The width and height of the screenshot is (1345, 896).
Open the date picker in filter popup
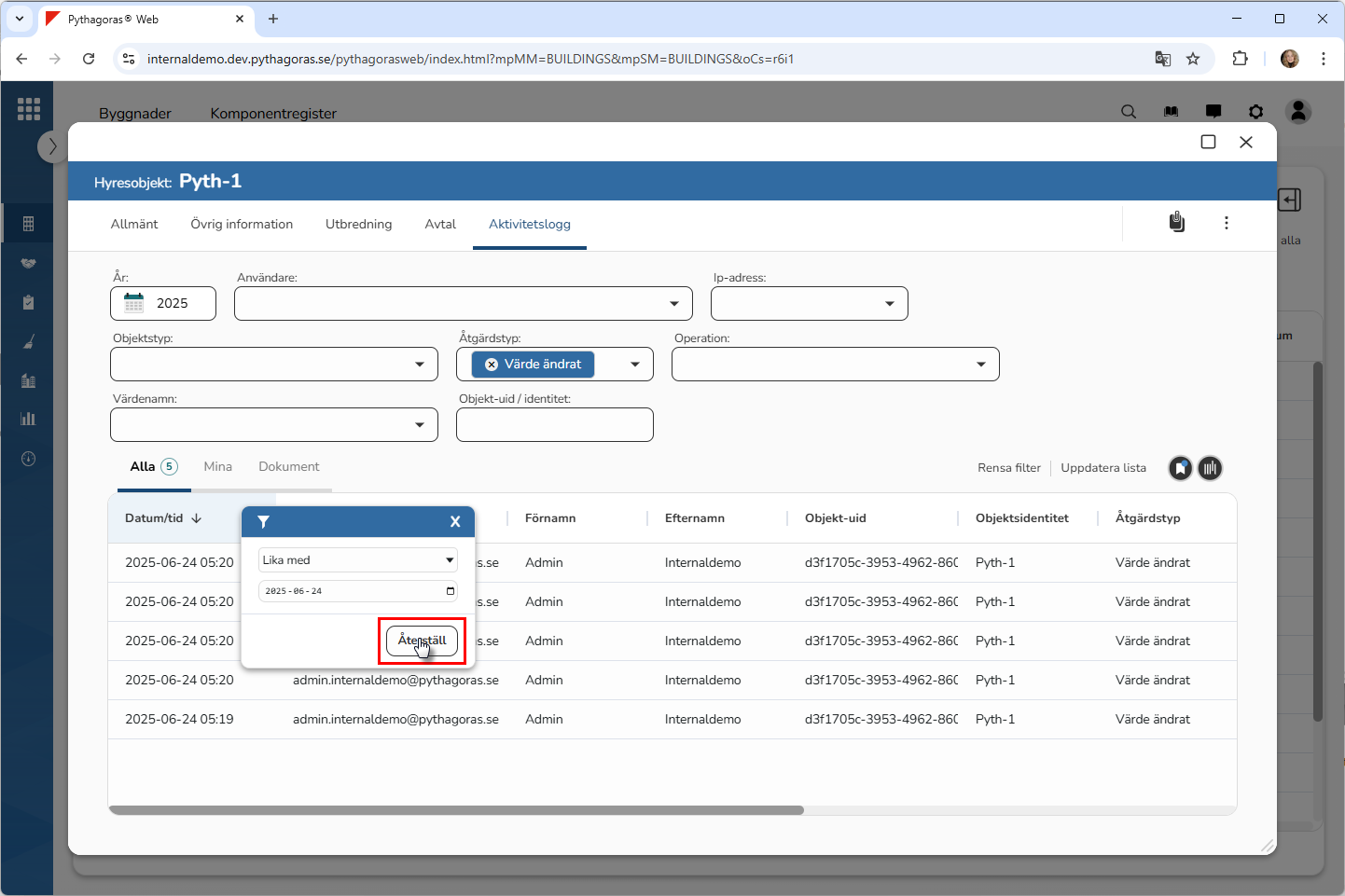[x=451, y=591]
